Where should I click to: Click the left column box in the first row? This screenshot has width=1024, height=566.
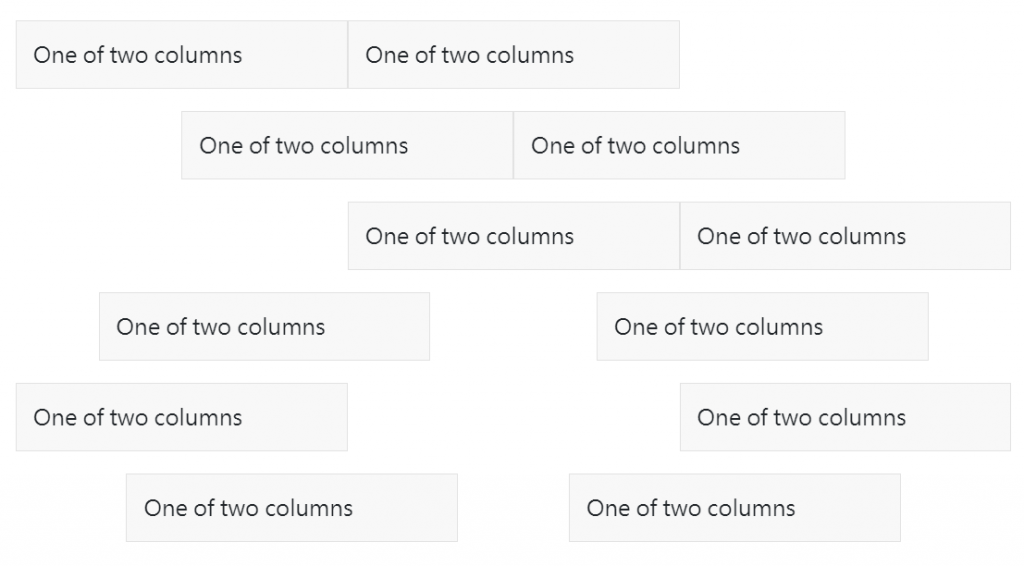(x=181, y=55)
